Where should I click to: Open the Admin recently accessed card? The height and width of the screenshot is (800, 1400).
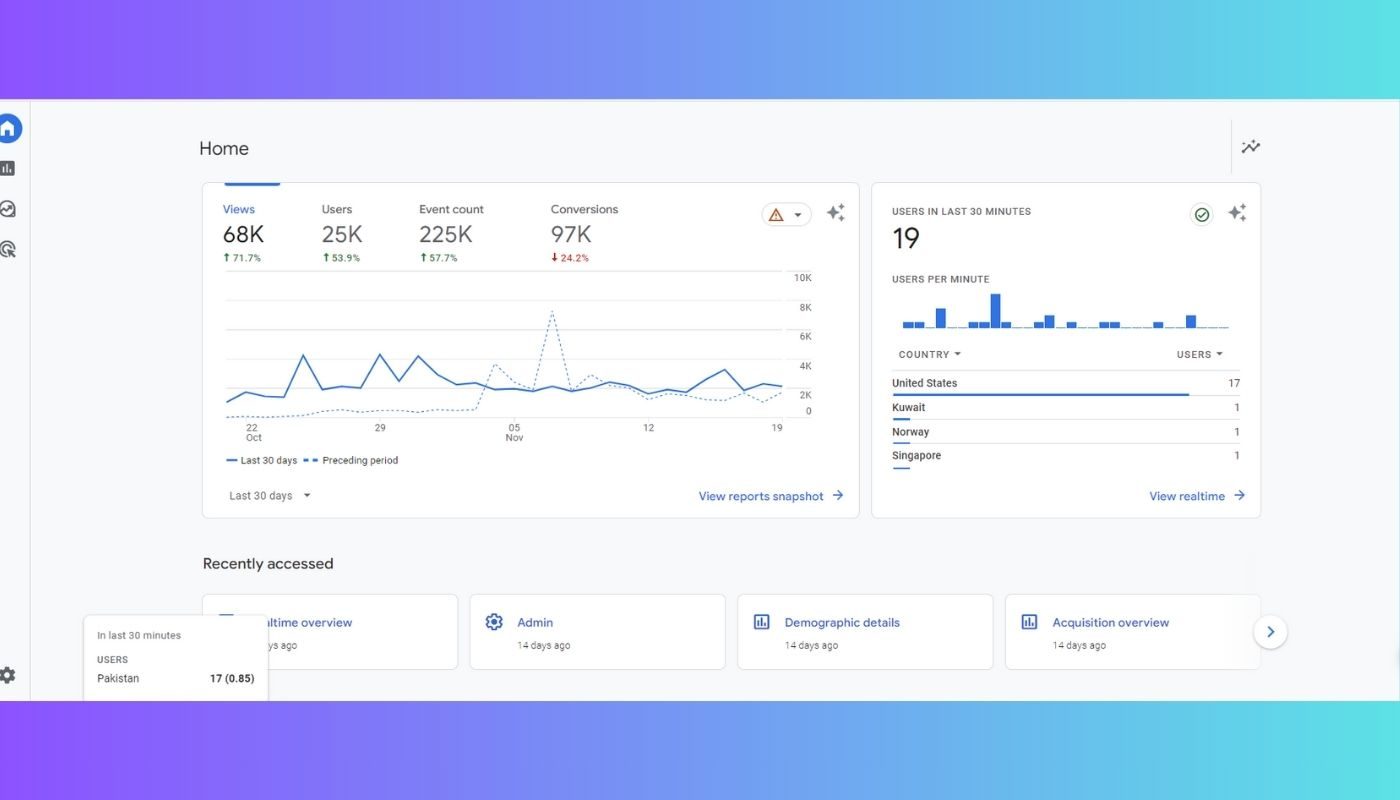pos(597,632)
